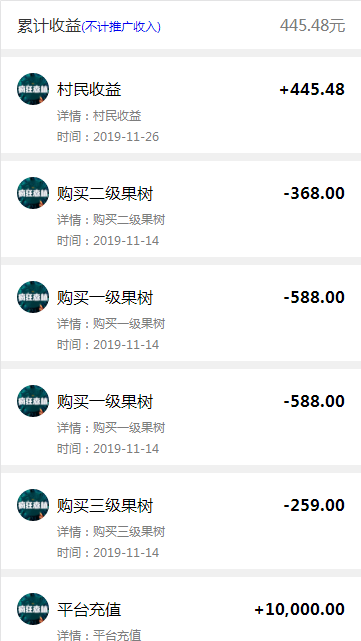Tap the avatar of first 购买一级果树 entry
361x641 pixels.
click(33, 297)
